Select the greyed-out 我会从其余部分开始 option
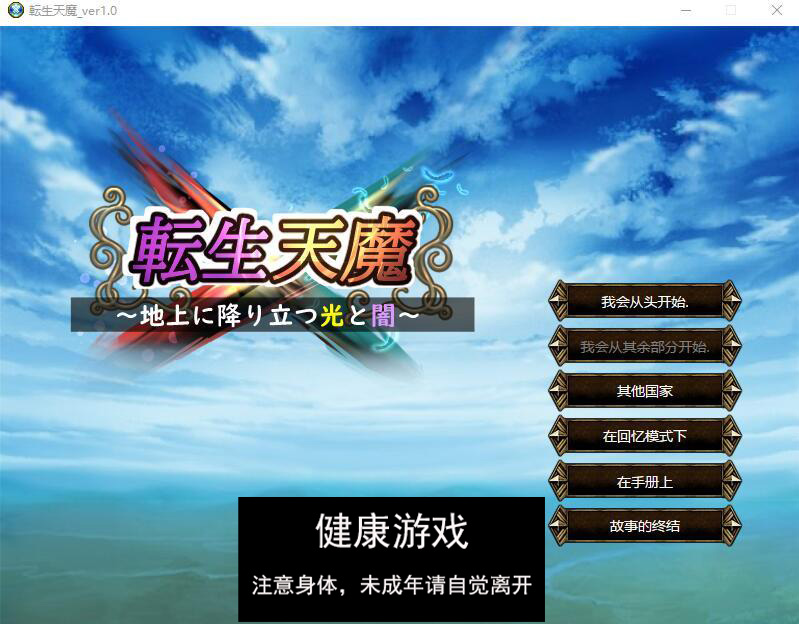This screenshot has width=799, height=624. (x=645, y=346)
